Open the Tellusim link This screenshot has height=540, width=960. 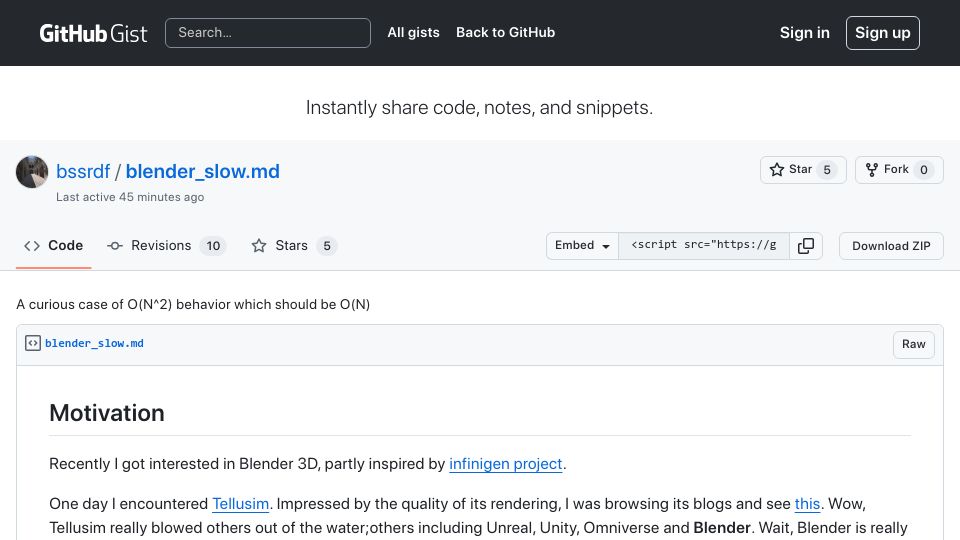click(x=241, y=504)
